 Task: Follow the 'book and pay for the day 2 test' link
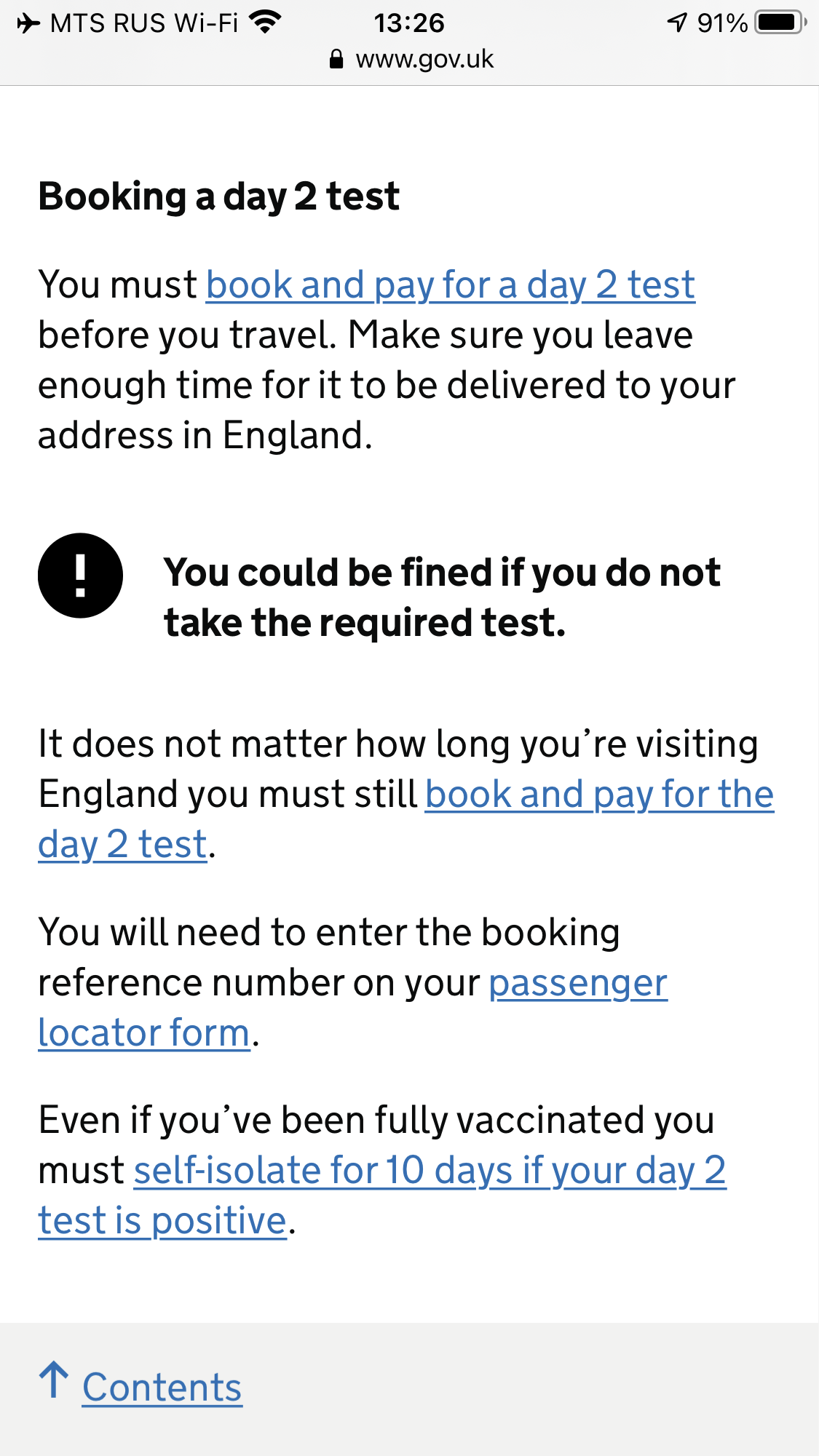click(x=598, y=795)
